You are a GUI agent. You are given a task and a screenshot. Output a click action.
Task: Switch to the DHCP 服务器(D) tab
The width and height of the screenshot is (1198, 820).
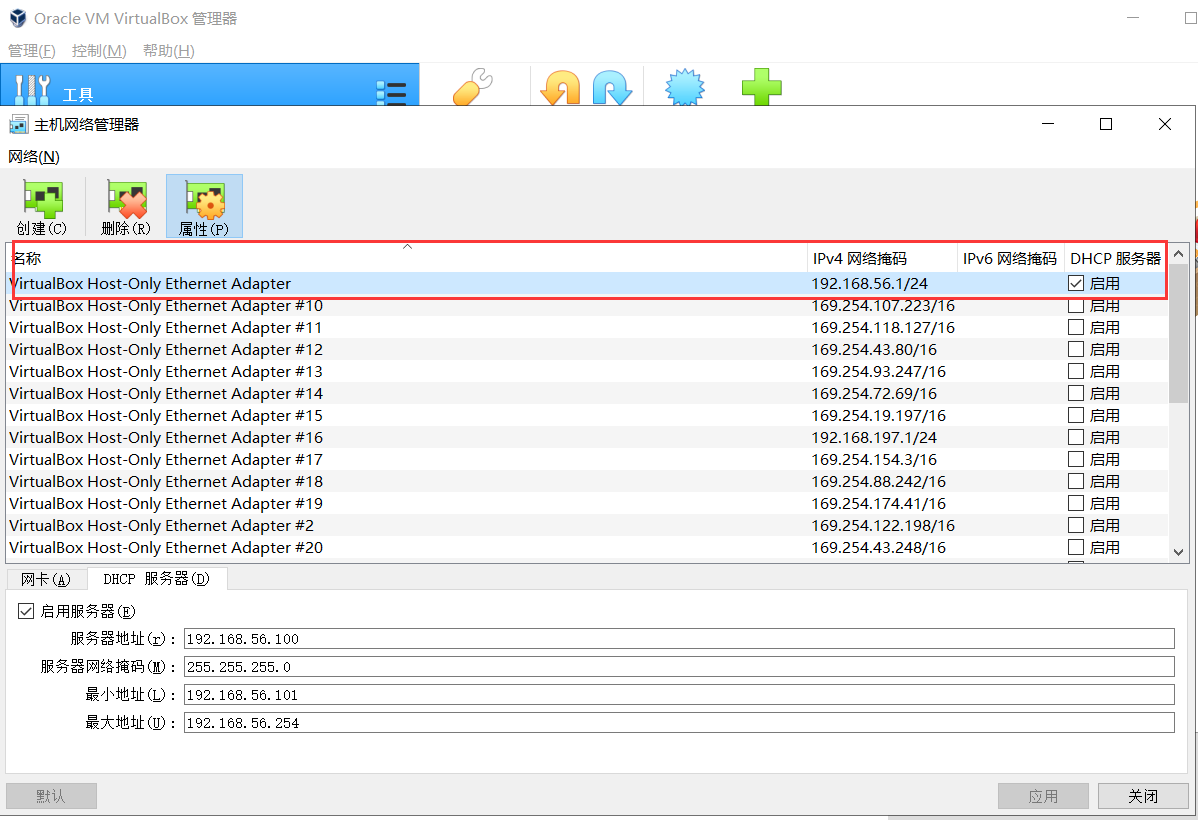pos(156,579)
